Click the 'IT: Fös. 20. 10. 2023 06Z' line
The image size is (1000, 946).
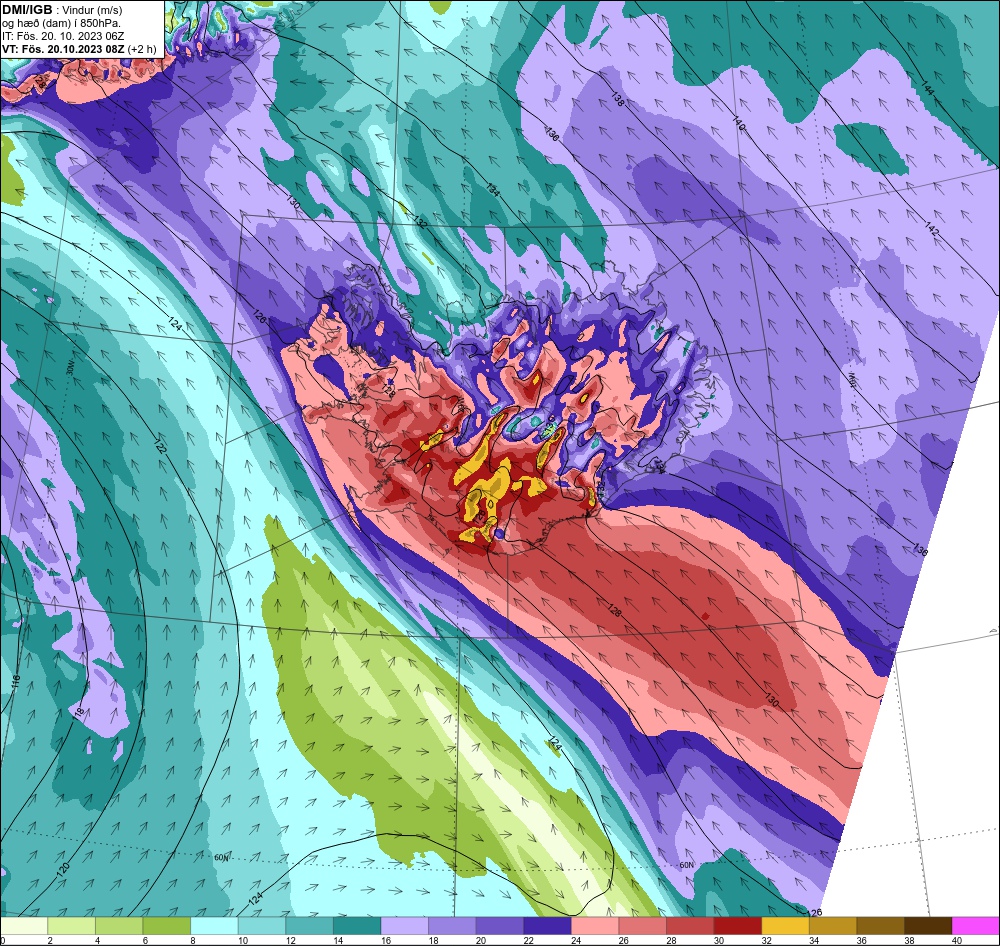63,36
